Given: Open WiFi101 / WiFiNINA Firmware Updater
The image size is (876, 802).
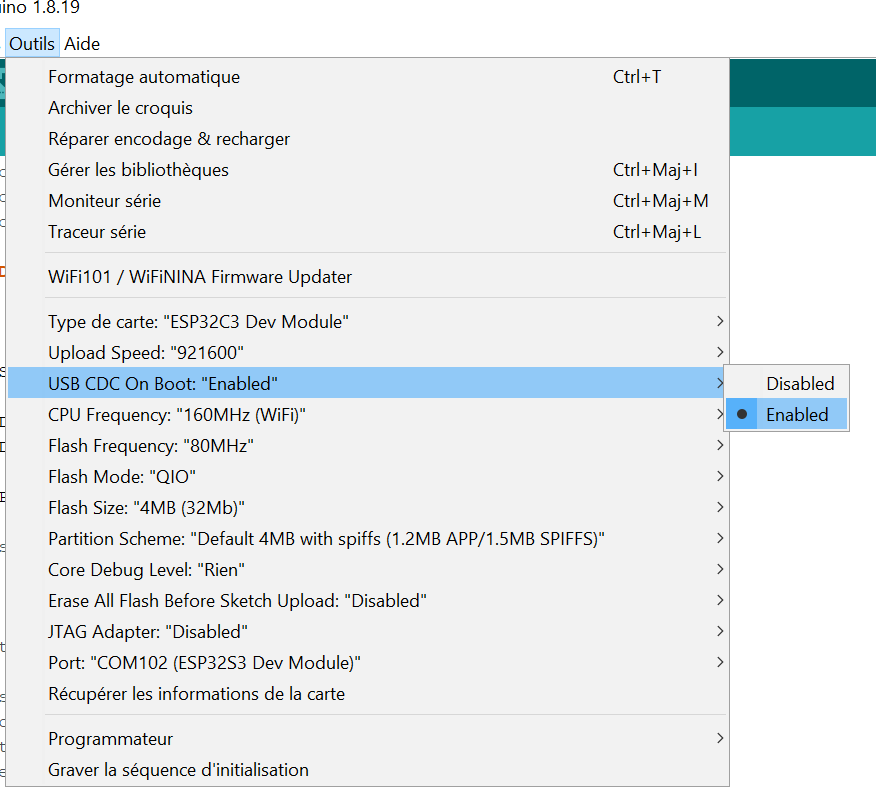Looking at the screenshot, I should (368, 277).
